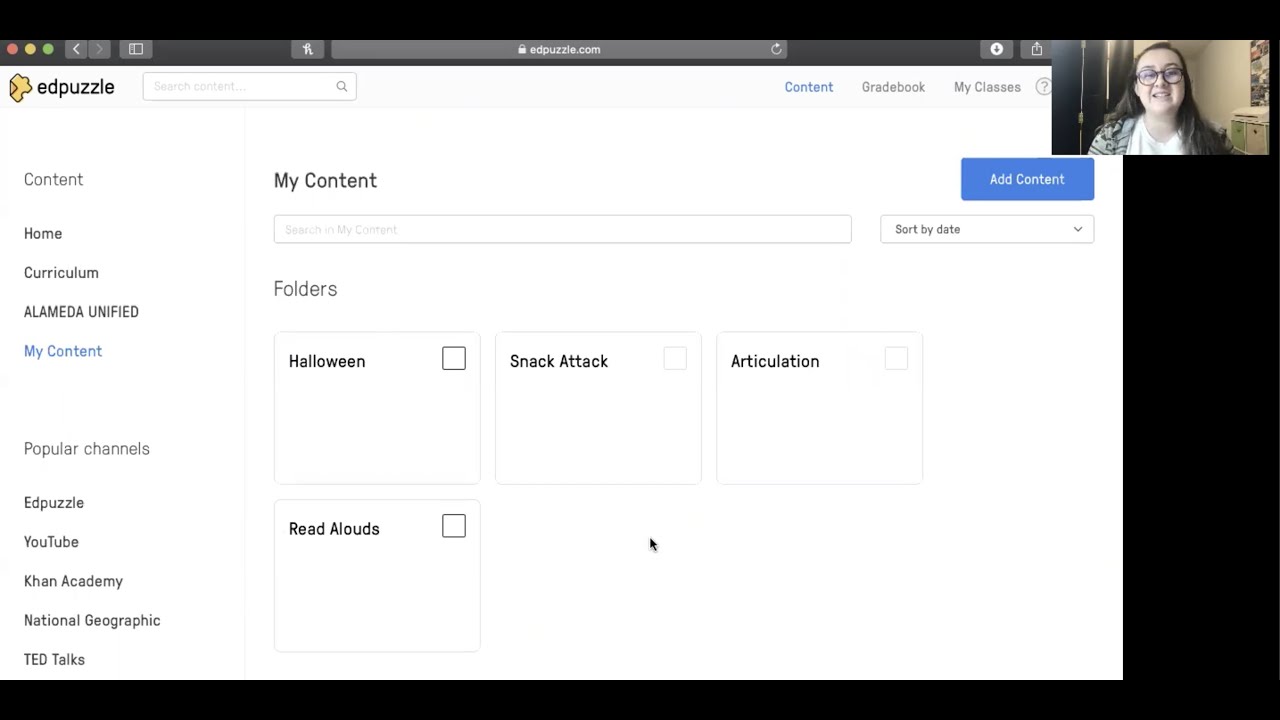Click the browser extension icon left of the address bar
Screen dimensions: 1280x720
coord(308,49)
